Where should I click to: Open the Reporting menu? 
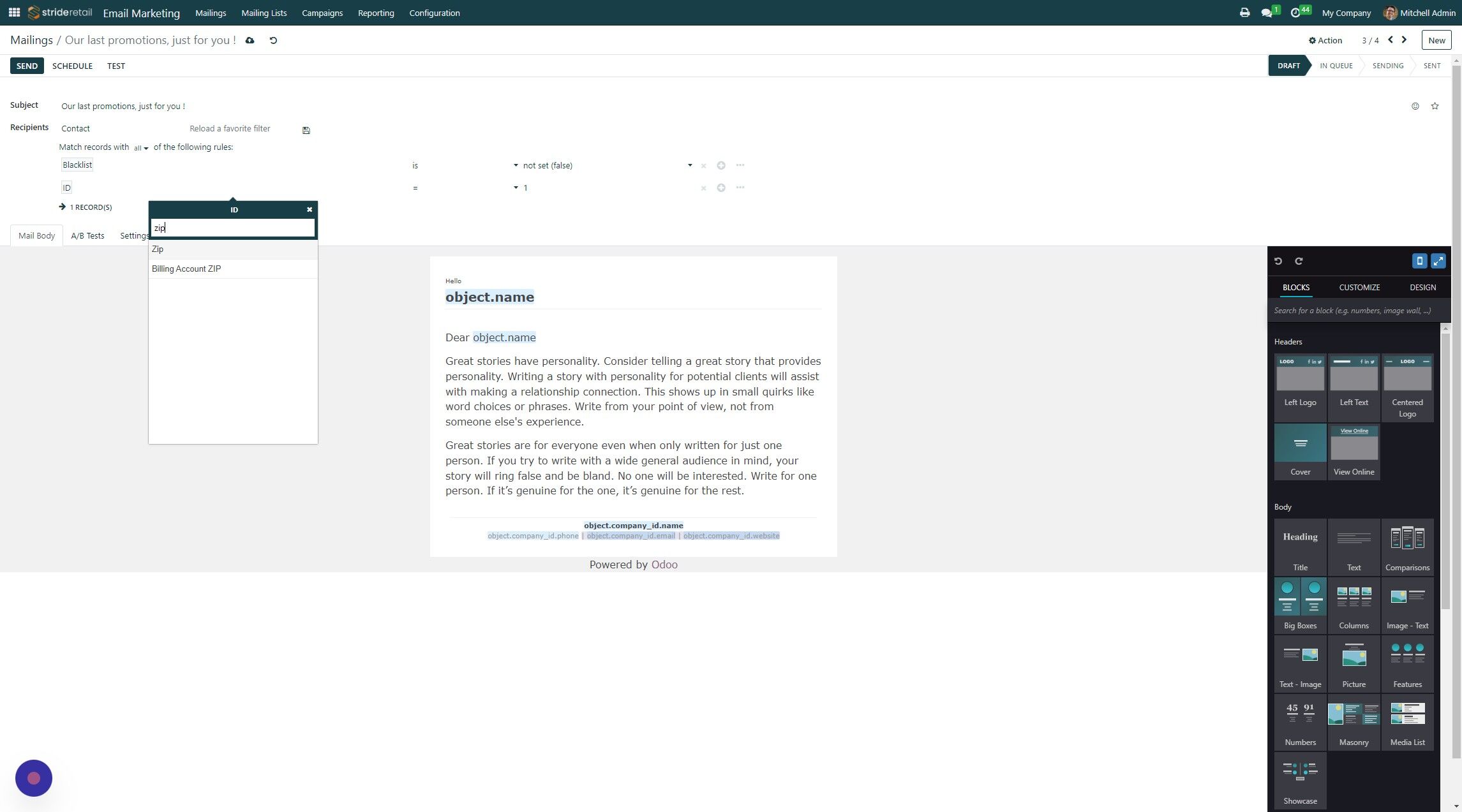click(376, 13)
